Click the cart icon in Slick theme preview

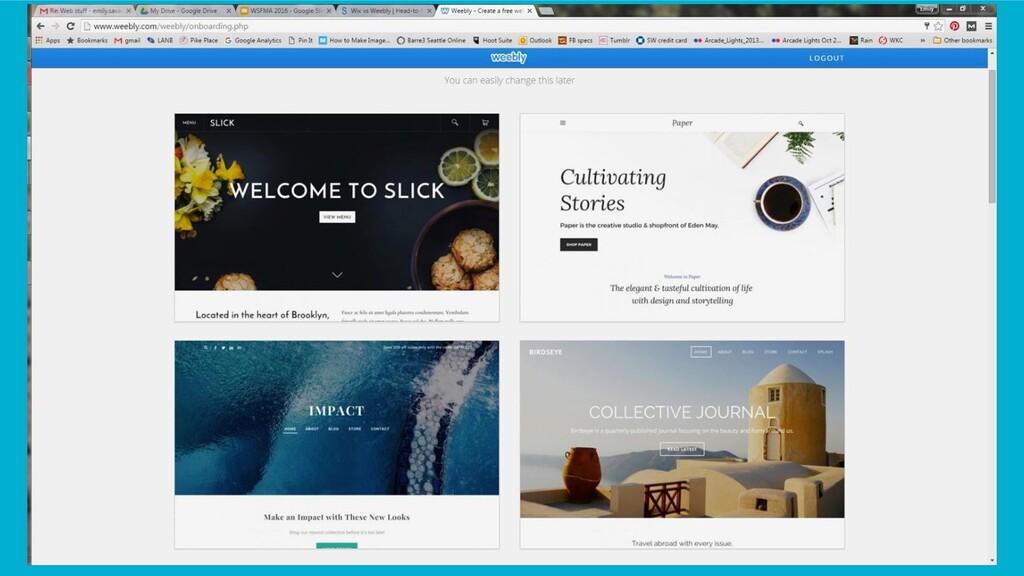485,122
